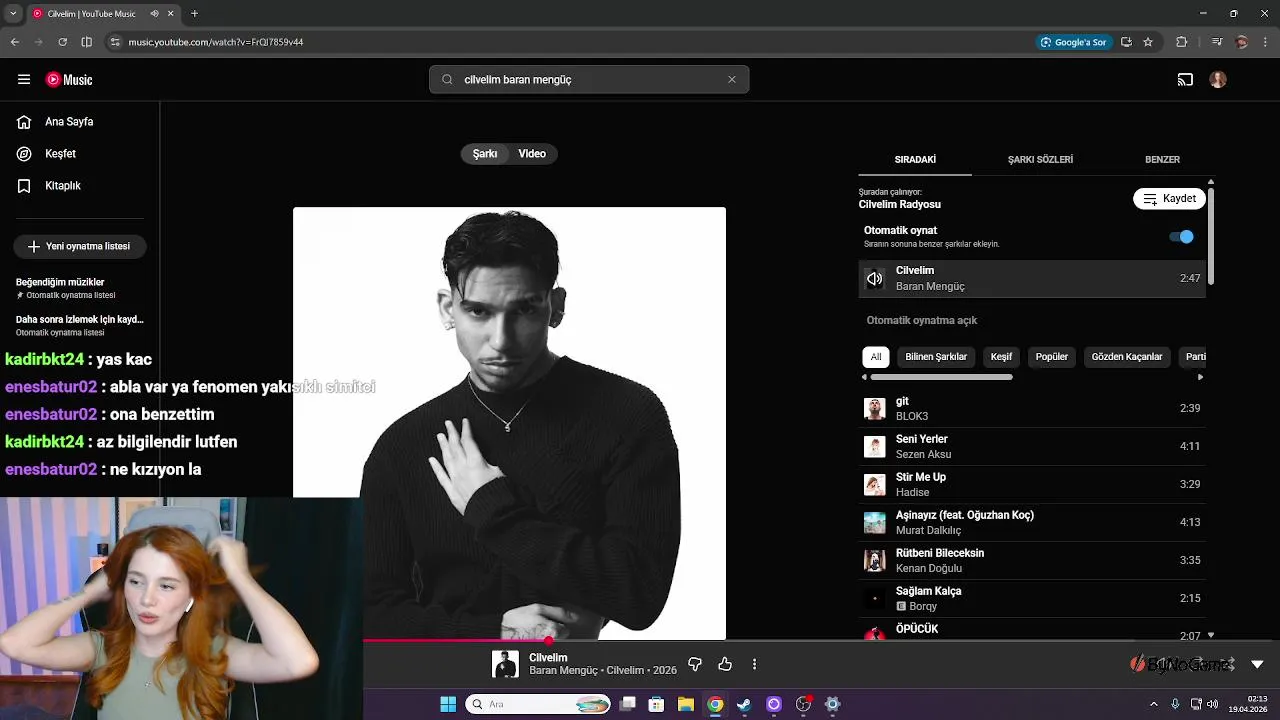Go back with browser back arrow
The width and height of the screenshot is (1280, 720).
[14, 42]
